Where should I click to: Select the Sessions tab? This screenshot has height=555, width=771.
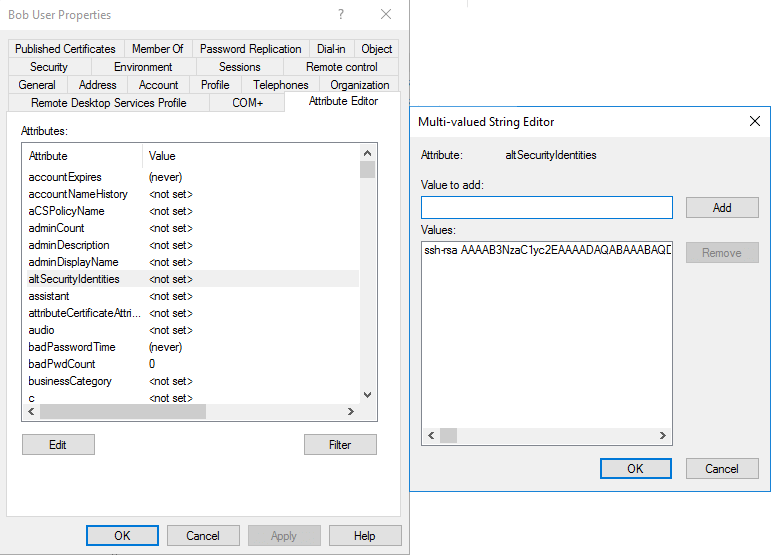(239, 67)
